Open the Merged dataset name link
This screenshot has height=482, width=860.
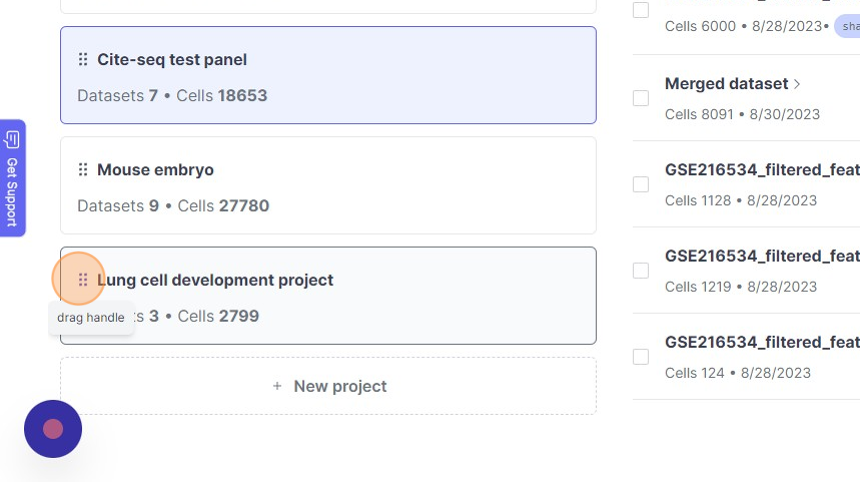point(726,84)
